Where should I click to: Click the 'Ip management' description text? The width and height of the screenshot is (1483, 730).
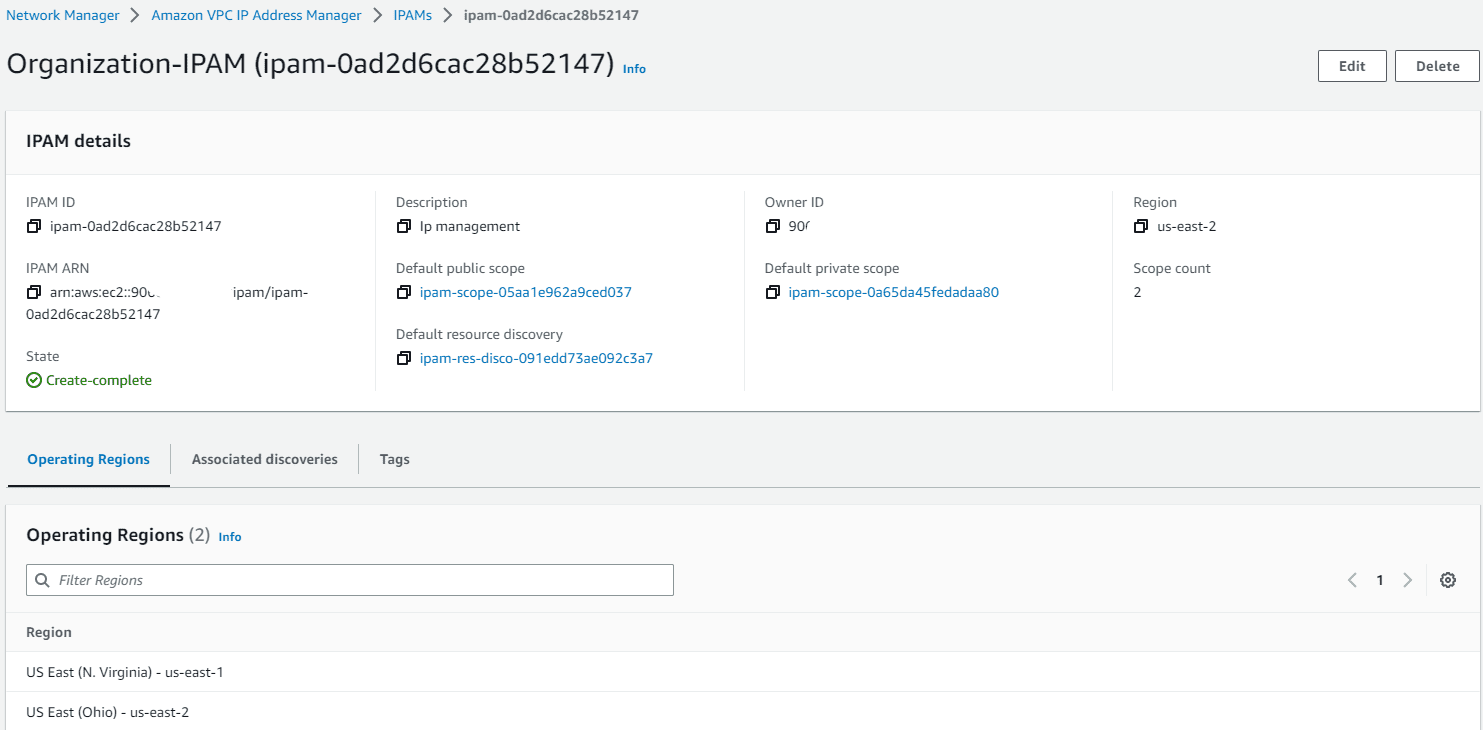pyautogui.click(x=470, y=226)
